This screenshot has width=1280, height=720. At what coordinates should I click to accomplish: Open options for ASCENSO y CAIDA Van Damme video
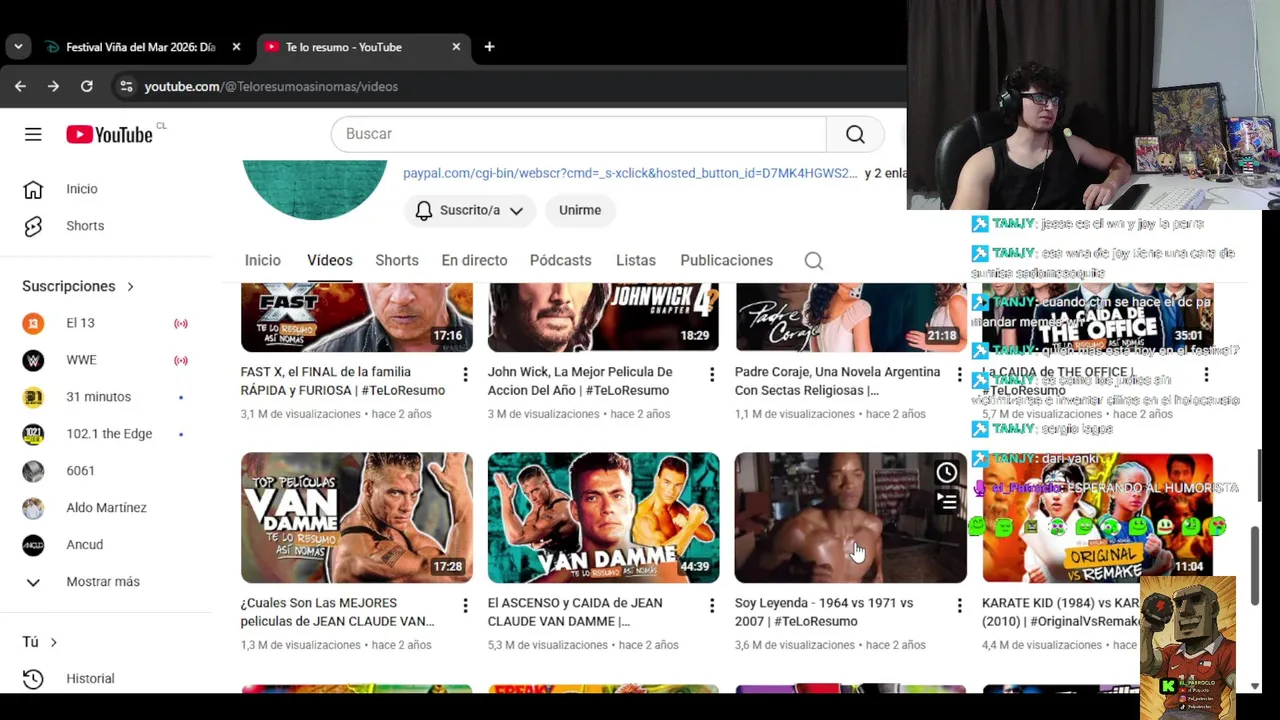coord(712,606)
